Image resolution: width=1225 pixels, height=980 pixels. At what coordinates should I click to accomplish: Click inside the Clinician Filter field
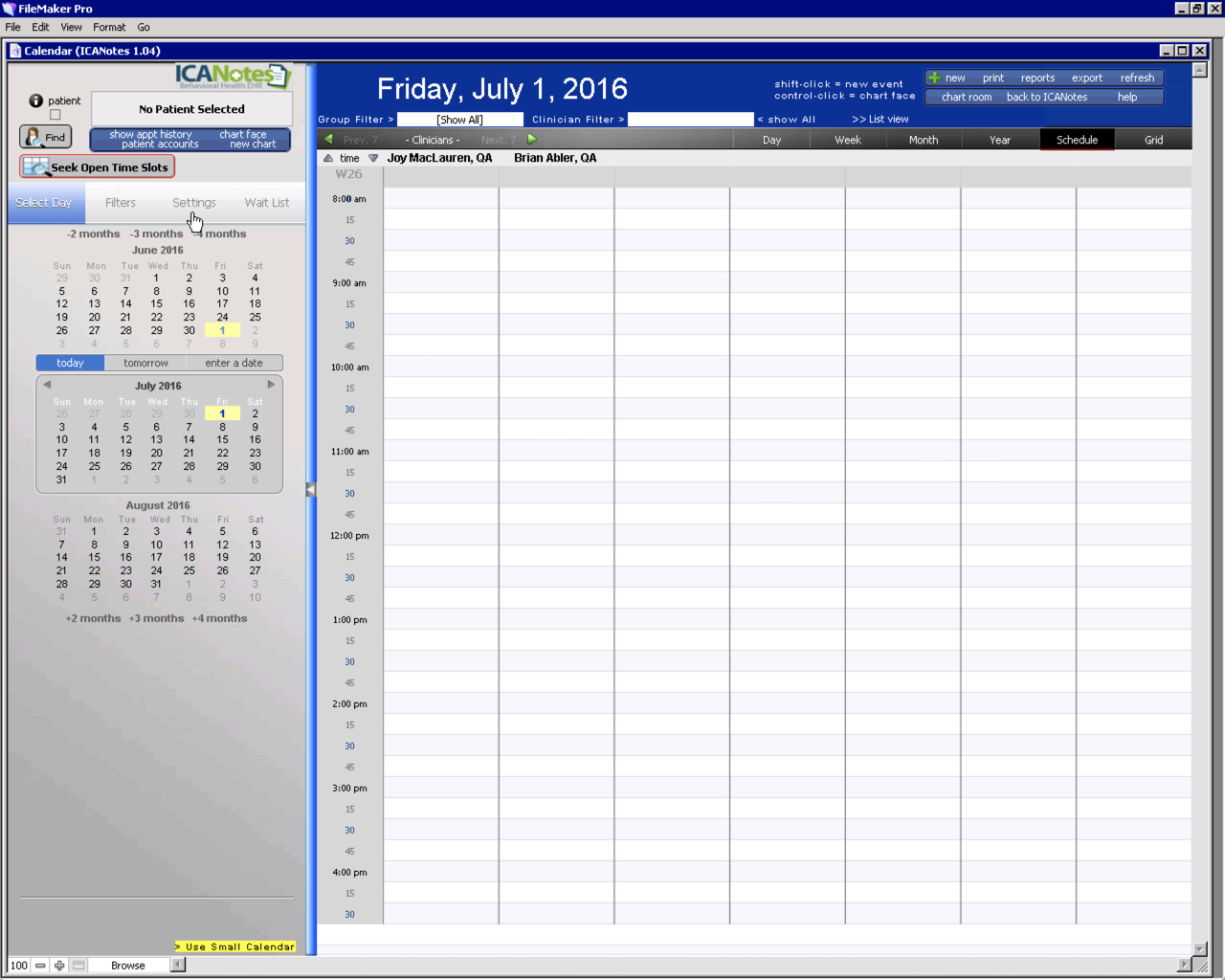[690, 120]
